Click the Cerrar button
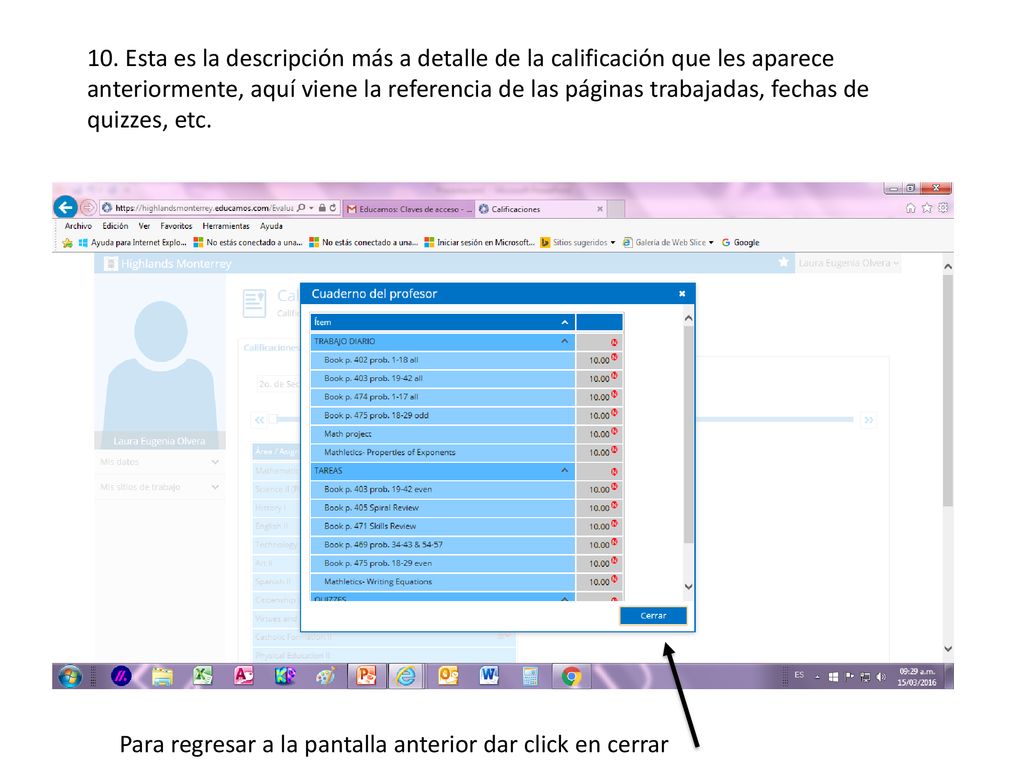The image size is (1024, 768). click(653, 615)
